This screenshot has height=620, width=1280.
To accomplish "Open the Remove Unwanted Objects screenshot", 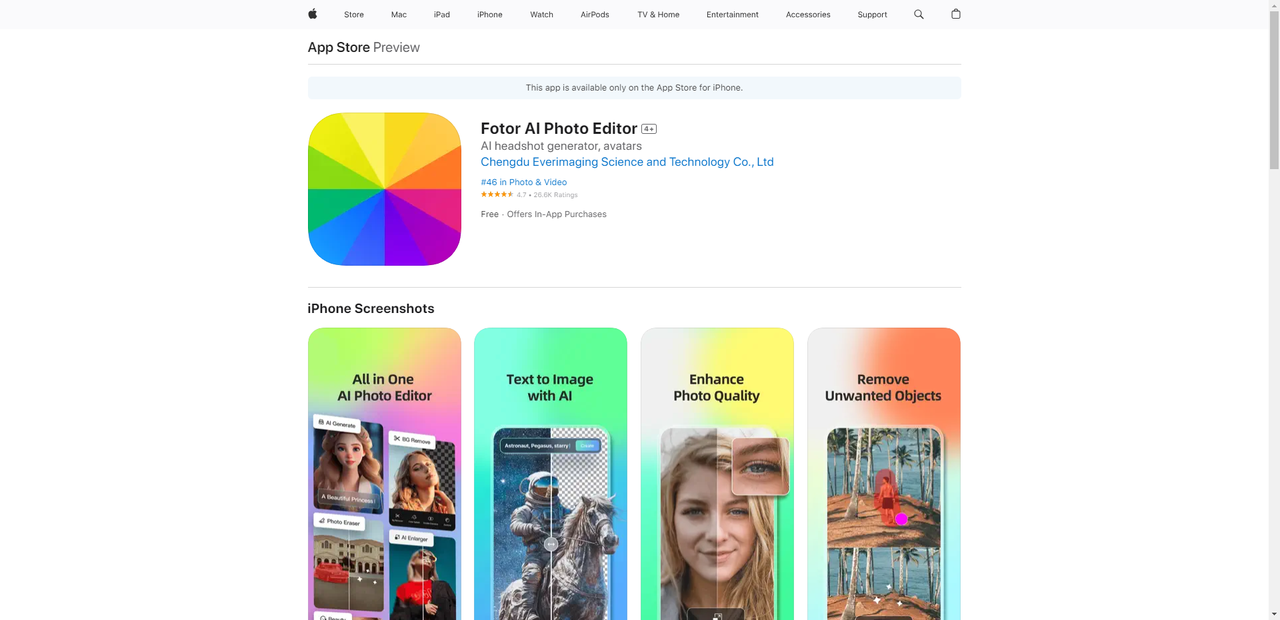I will coord(884,474).
